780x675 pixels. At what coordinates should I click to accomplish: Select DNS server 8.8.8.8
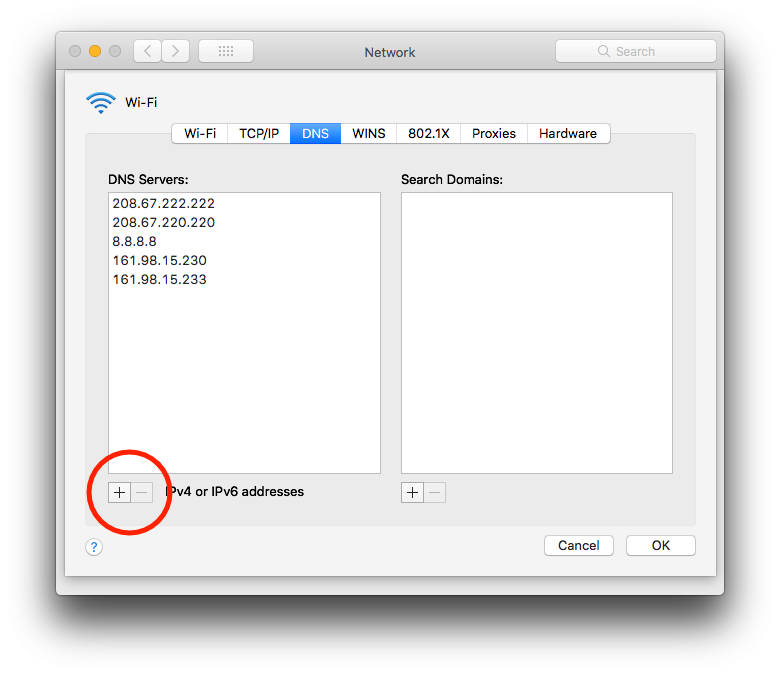(244, 241)
